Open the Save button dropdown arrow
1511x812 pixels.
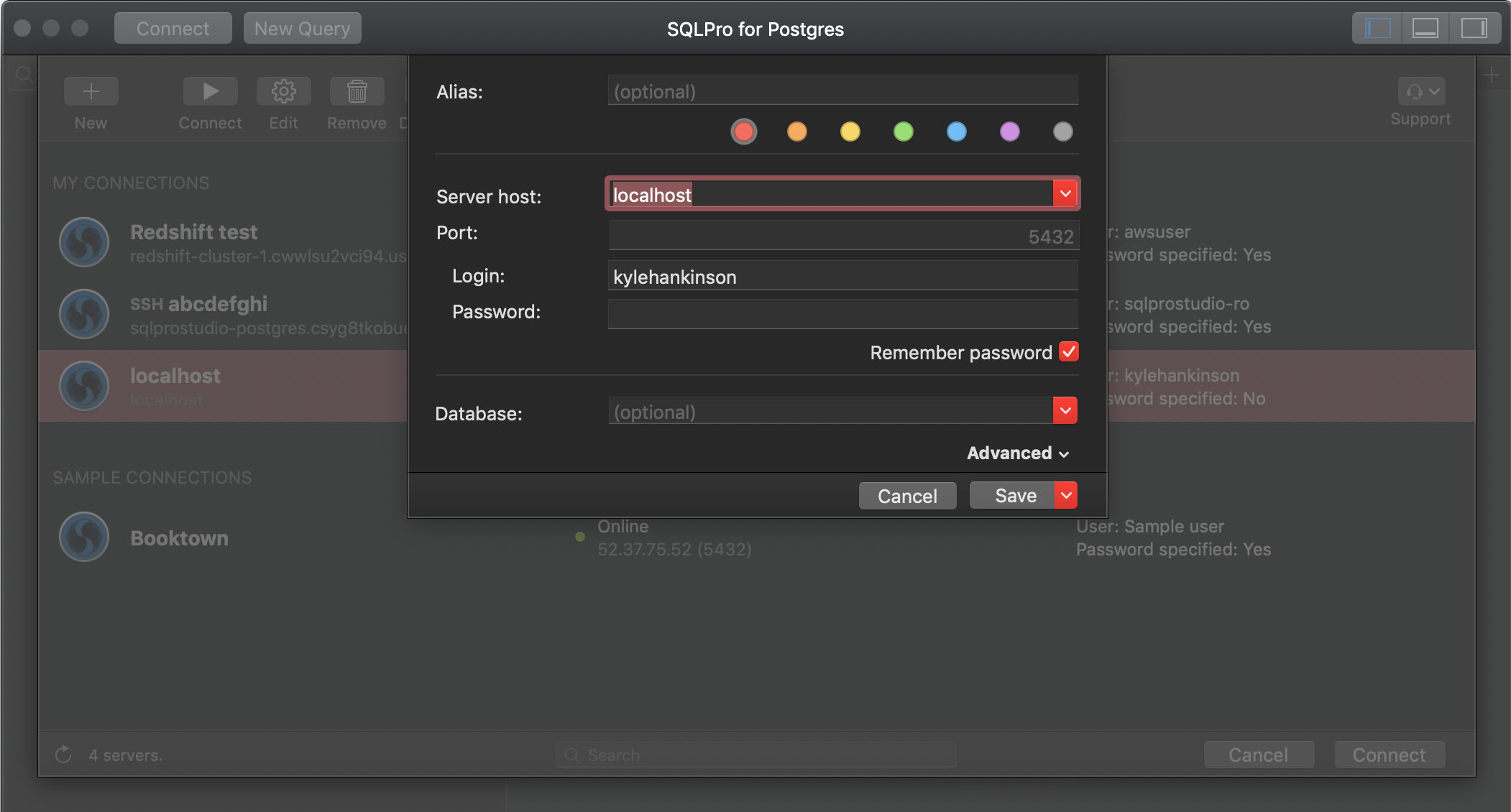click(1066, 495)
